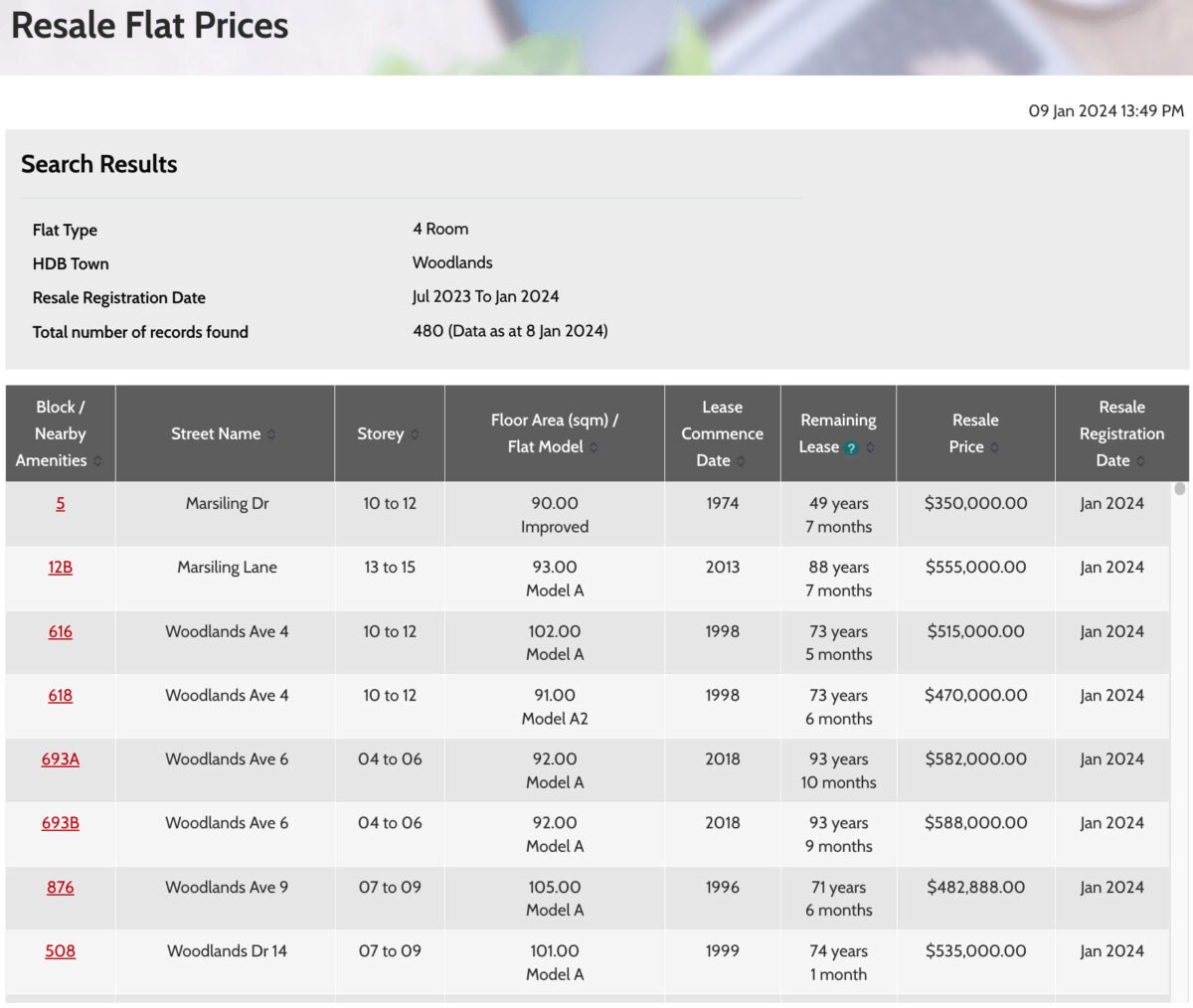This screenshot has height=1008, width=1193.
Task: View block 12B on Marsiling Lane
Action: point(60,567)
